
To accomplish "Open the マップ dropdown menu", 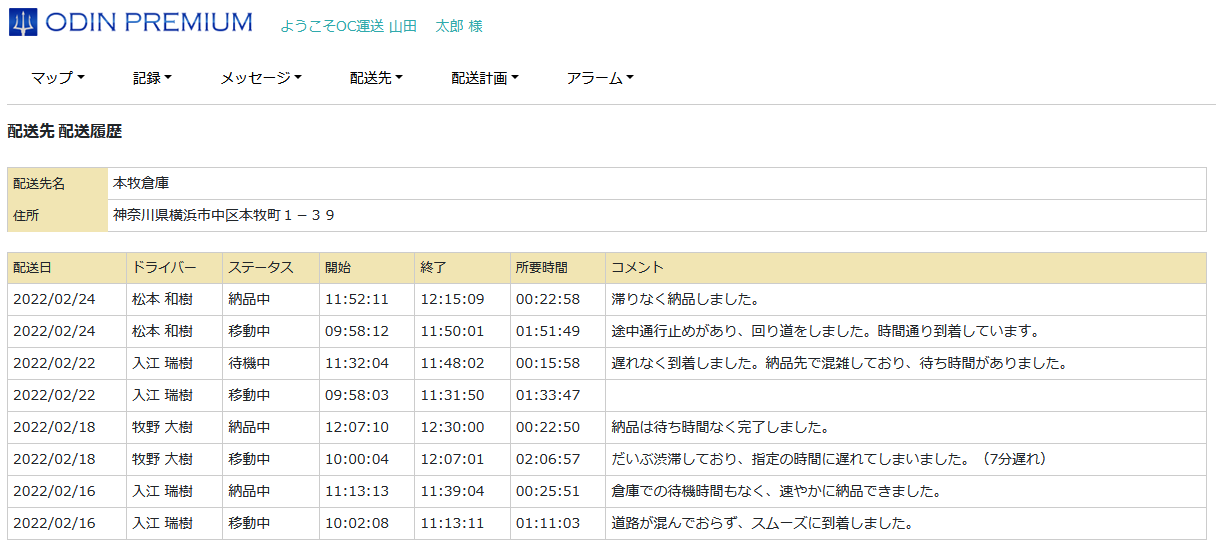I will (x=57, y=78).
